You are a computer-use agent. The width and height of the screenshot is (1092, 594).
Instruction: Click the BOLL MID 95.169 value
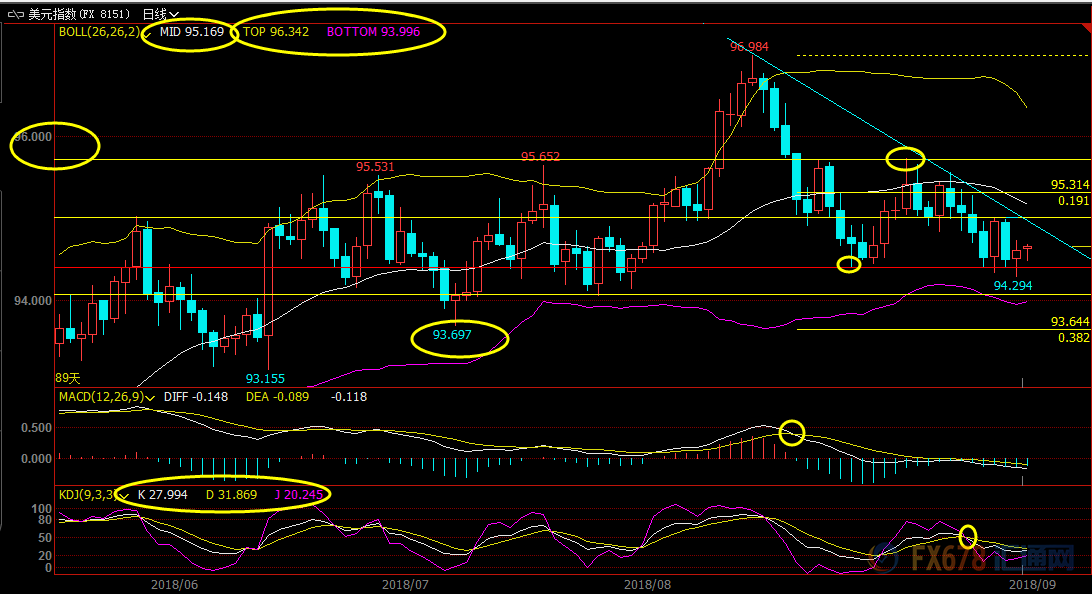192,32
